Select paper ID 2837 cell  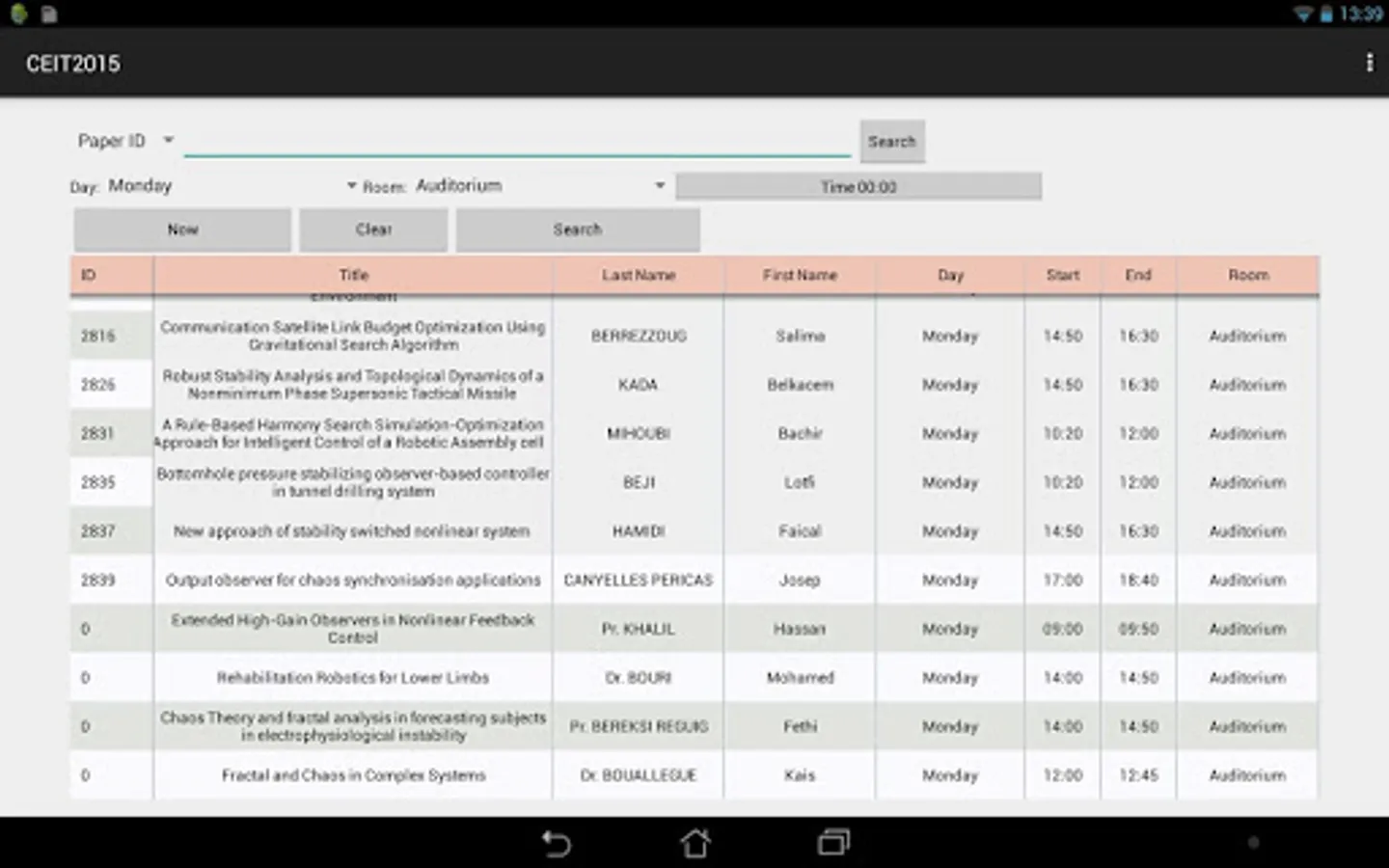tap(111, 531)
